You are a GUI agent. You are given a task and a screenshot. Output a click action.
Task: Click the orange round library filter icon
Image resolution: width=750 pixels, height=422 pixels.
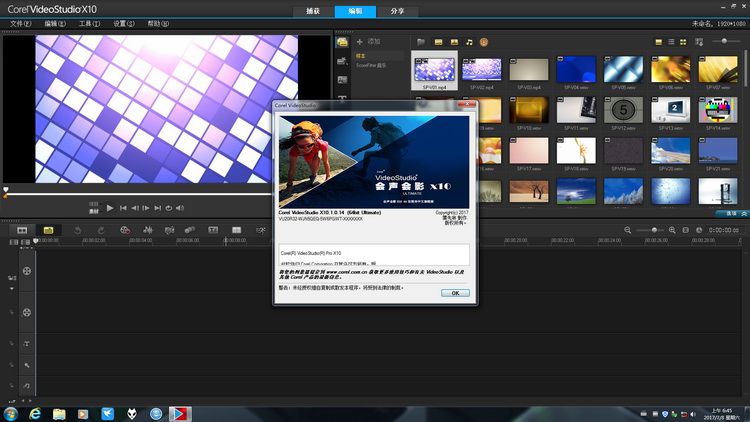point(484,42)
